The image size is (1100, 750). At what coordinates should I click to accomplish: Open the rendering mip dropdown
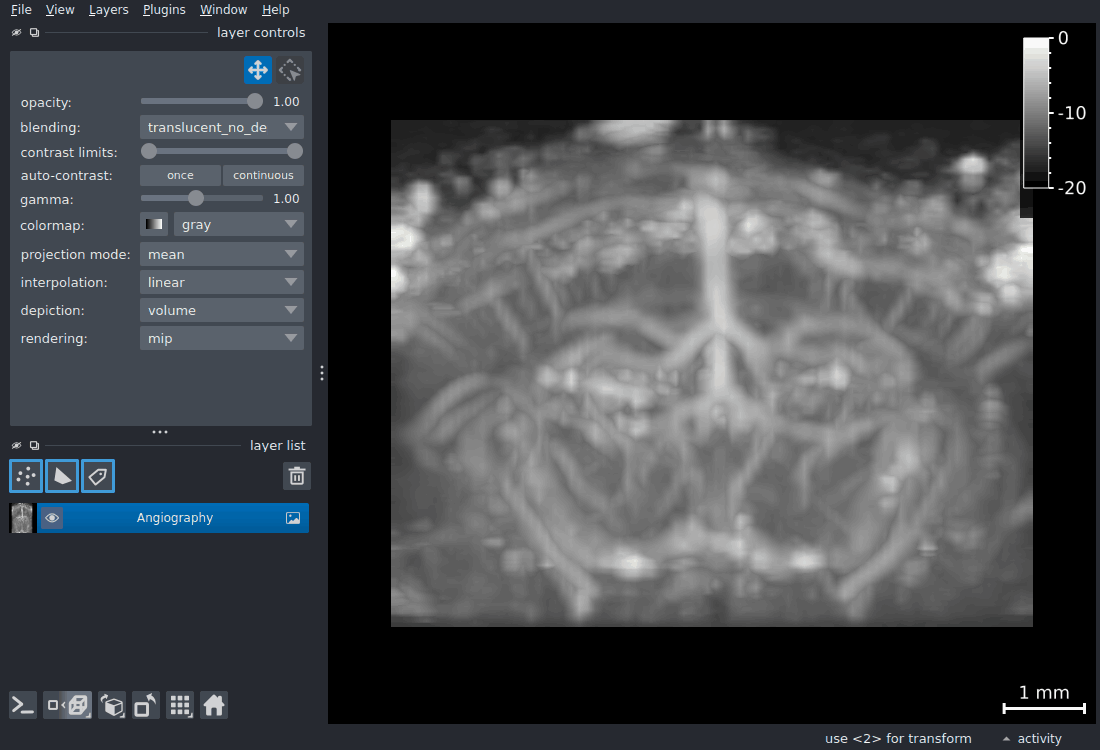pos(222,338)
